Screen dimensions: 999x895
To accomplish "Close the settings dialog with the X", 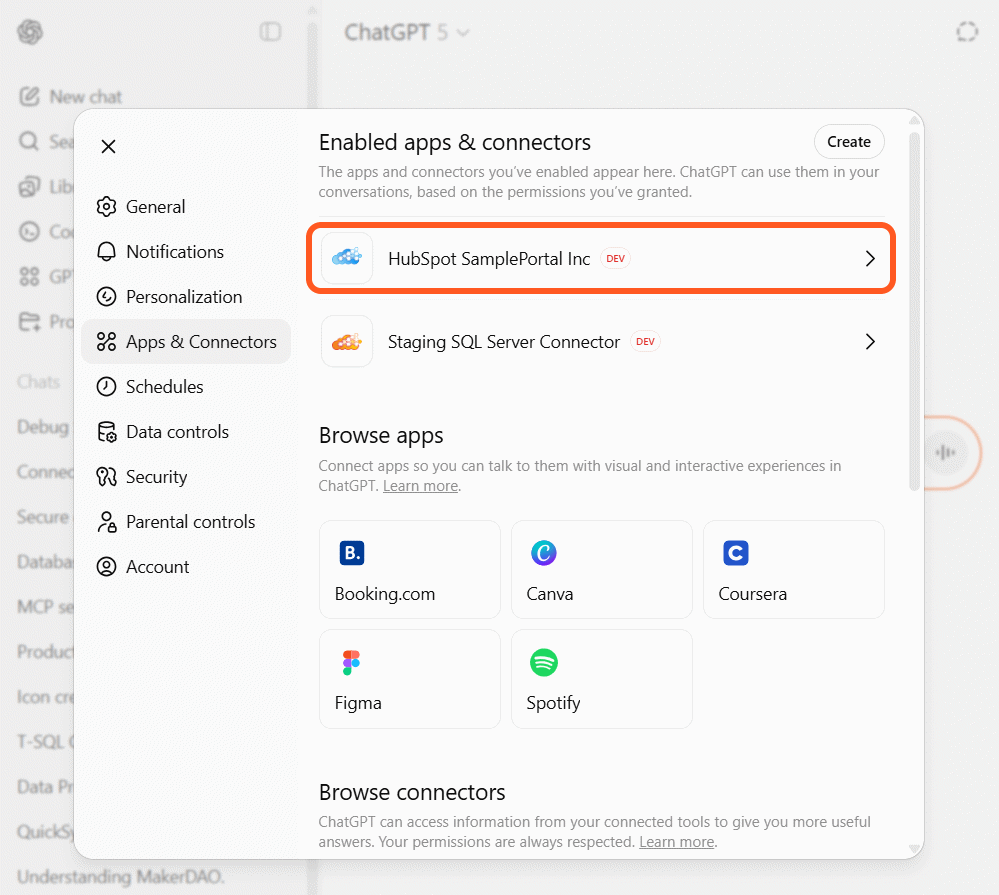I will pos(108,145).
